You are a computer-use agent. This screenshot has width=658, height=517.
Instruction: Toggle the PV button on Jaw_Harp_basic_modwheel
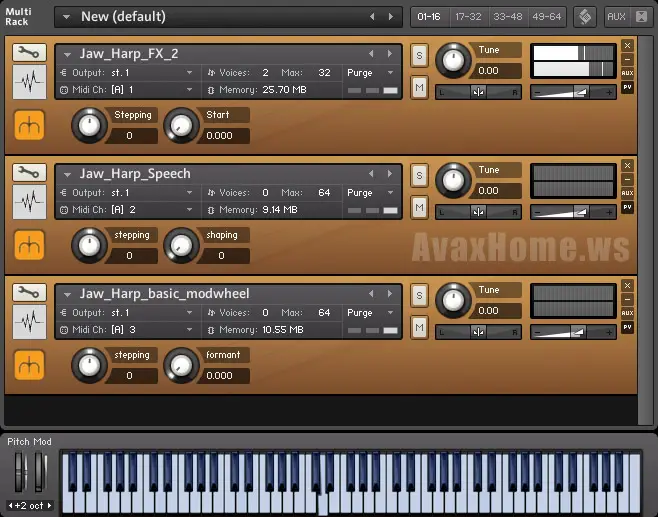[627, 327]
